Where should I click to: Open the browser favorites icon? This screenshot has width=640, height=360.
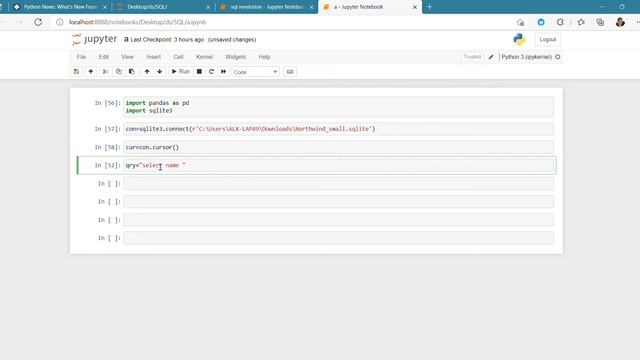point(581,22)
